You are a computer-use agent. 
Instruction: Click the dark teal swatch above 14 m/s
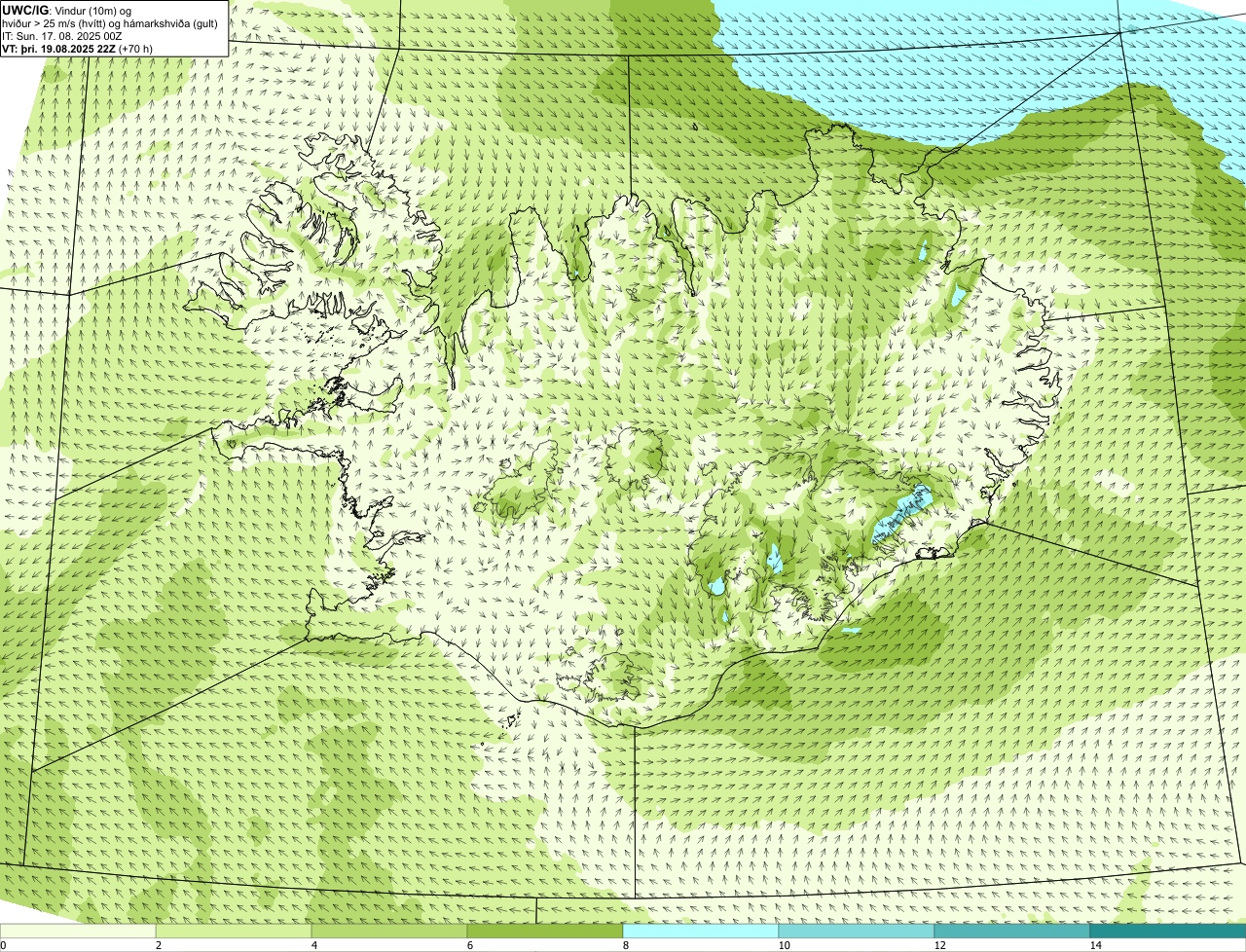pos(1168,932)
